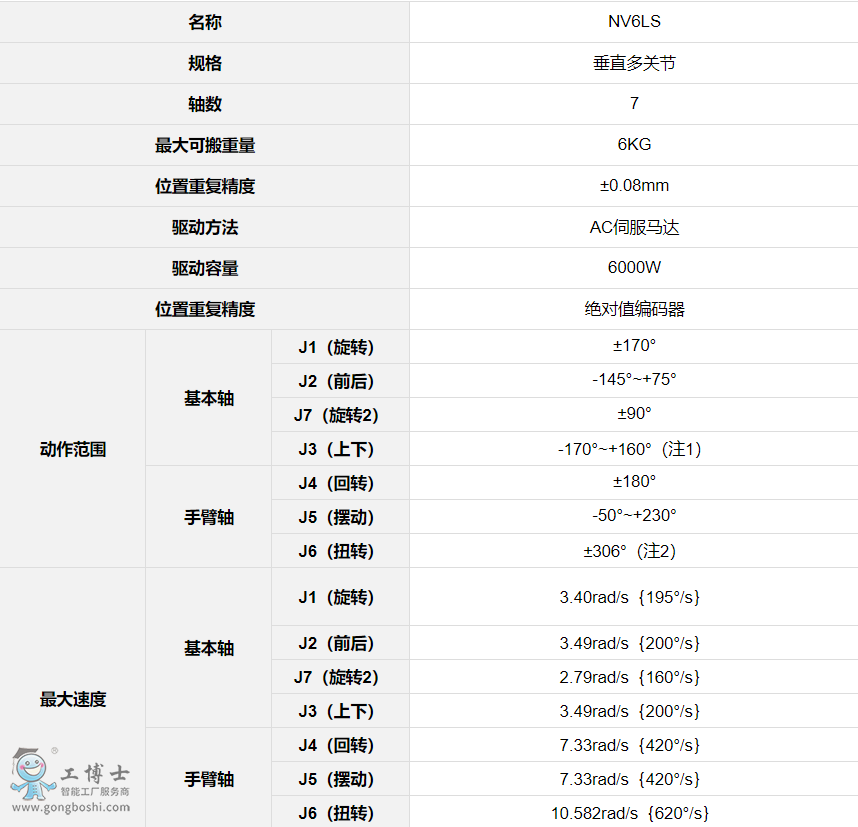
Task: Select the 10.582rad/s {620°/s} speed cell
Action: [630, 813]
